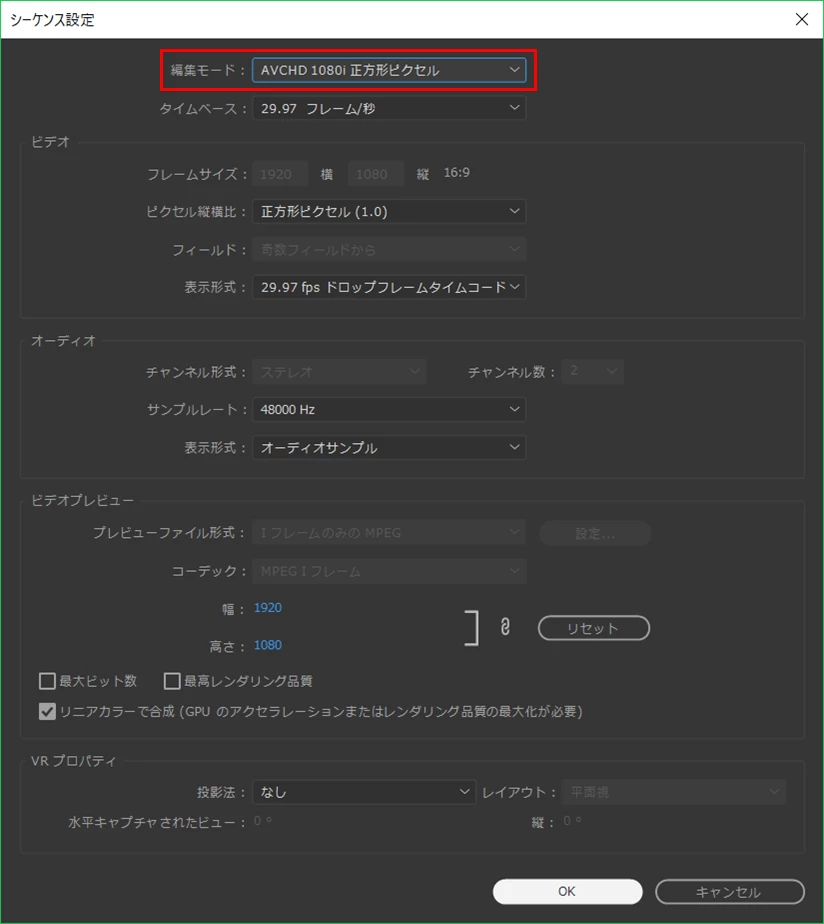824x924 pixels.
Task: Click the disabled 設定... button
Action: click(595, 533)
